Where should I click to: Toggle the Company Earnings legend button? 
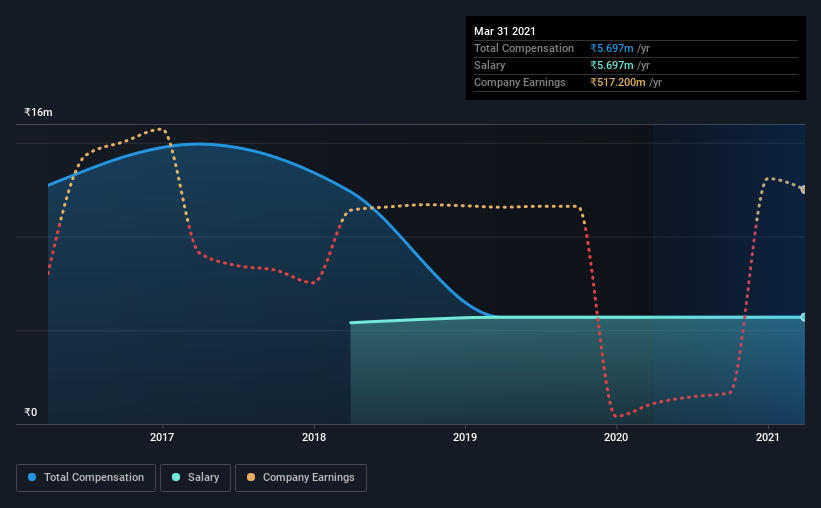301,478
